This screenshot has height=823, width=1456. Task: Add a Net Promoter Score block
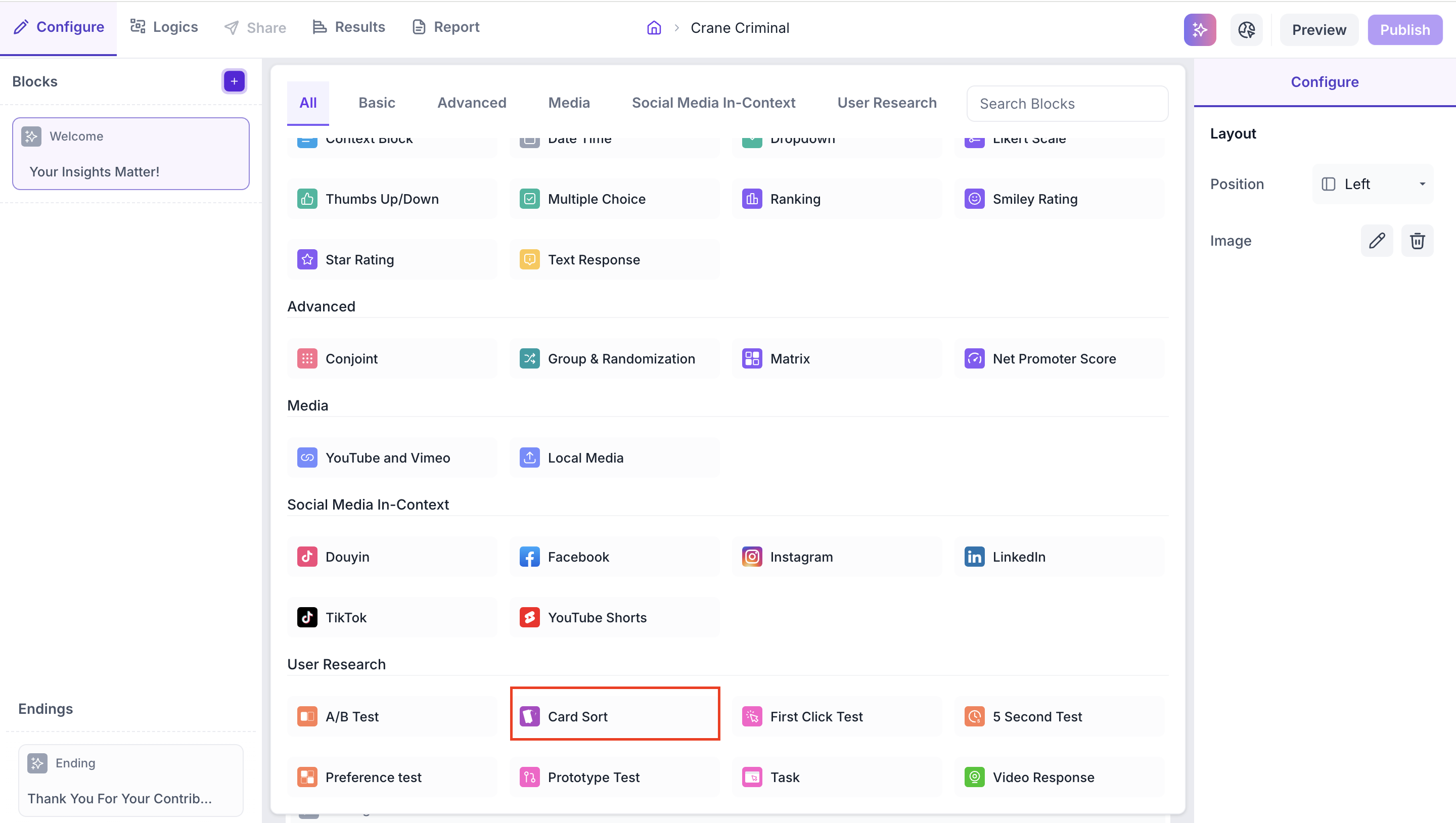(1059, 358)
